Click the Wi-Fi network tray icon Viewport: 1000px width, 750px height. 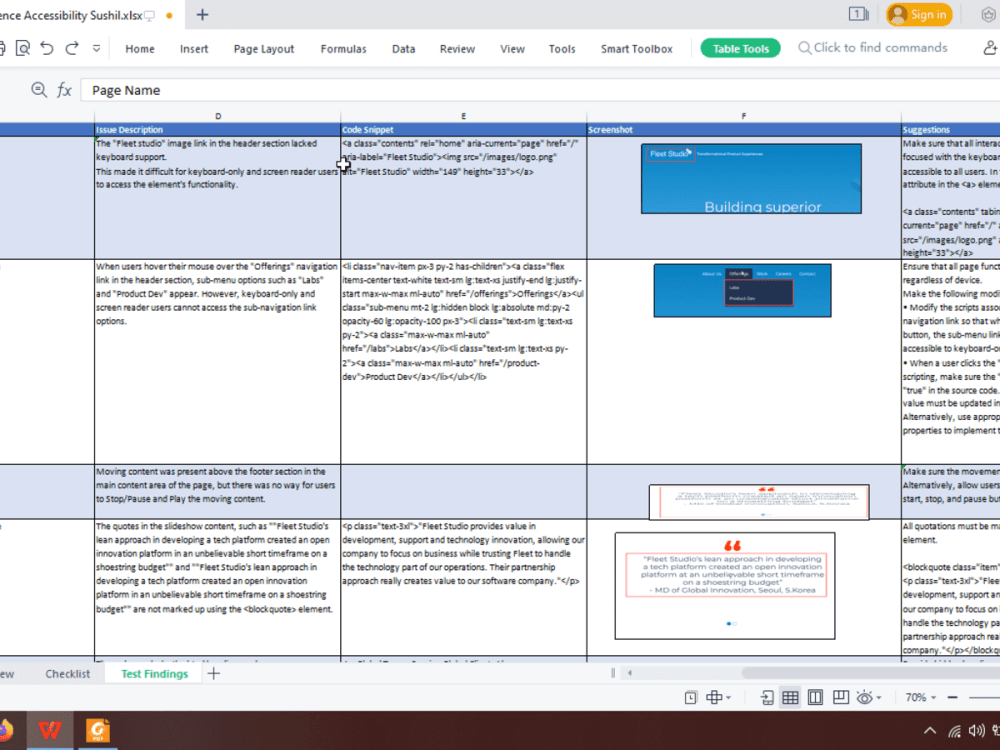coord(954,731)
